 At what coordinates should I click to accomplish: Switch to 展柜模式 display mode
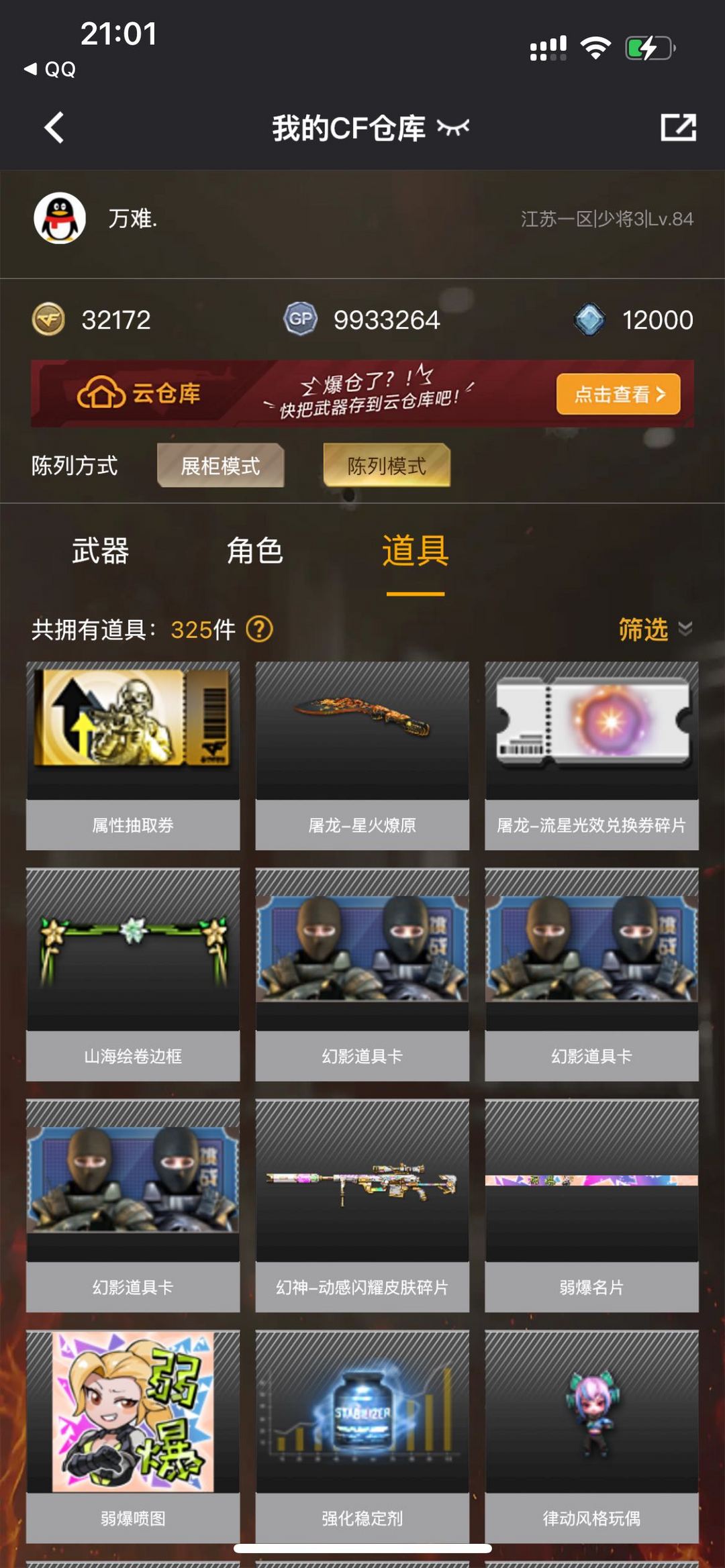(x=220, y=466)
